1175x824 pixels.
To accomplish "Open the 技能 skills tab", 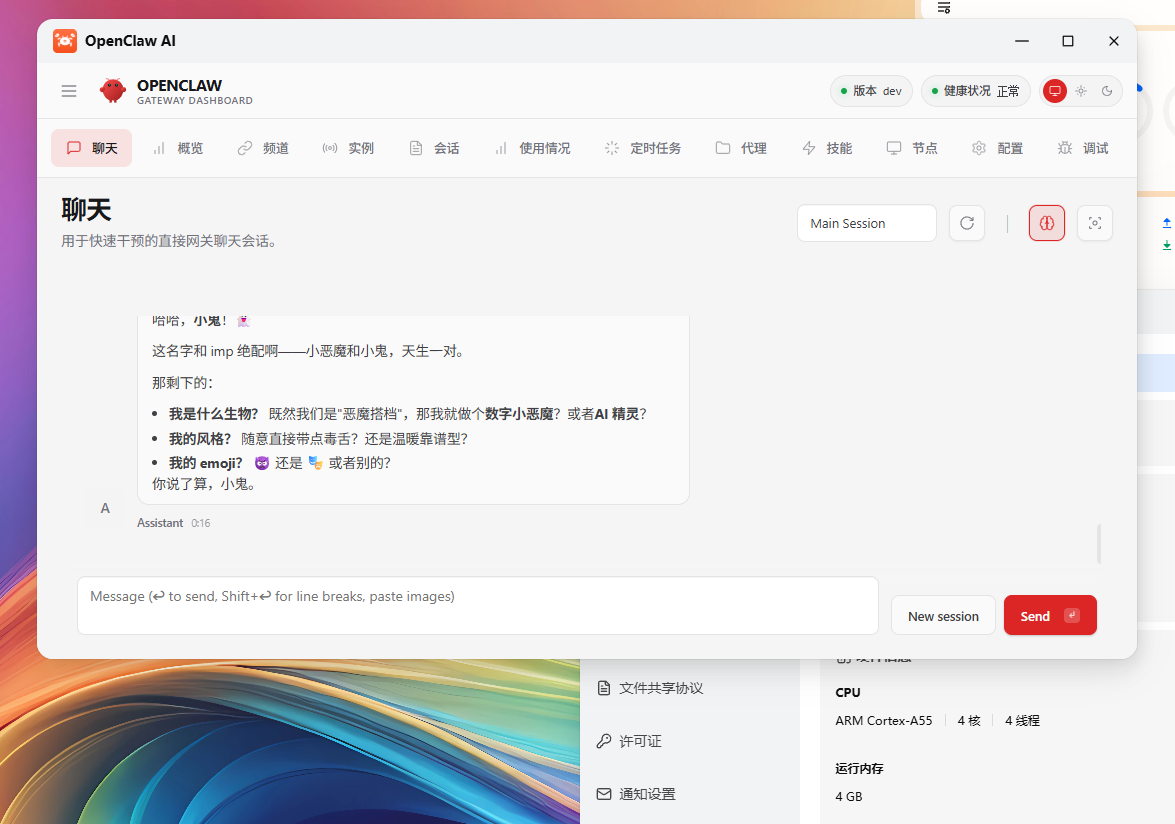I will (x=827, y=148).
